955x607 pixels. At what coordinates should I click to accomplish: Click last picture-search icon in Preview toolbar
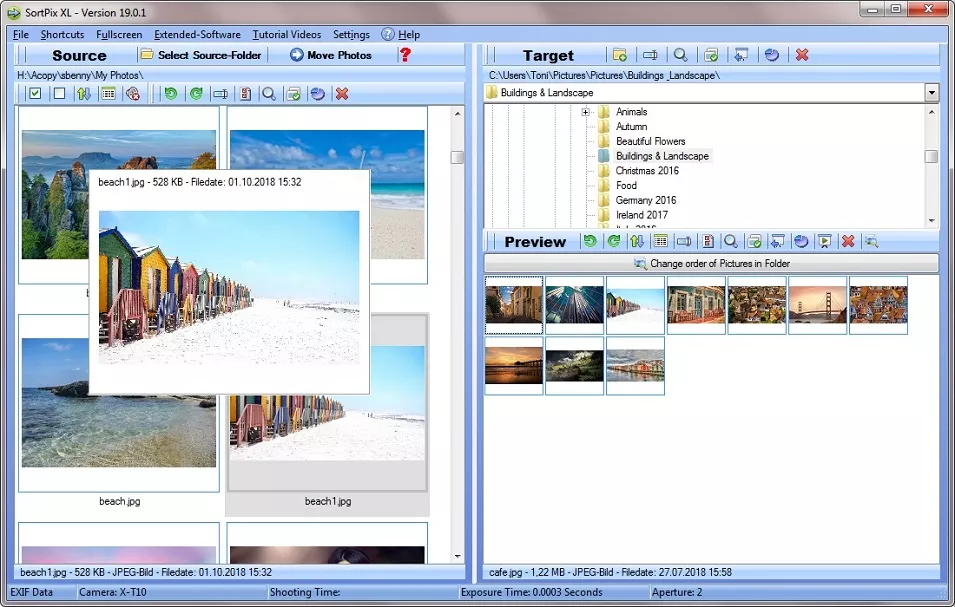coord(872,241)
